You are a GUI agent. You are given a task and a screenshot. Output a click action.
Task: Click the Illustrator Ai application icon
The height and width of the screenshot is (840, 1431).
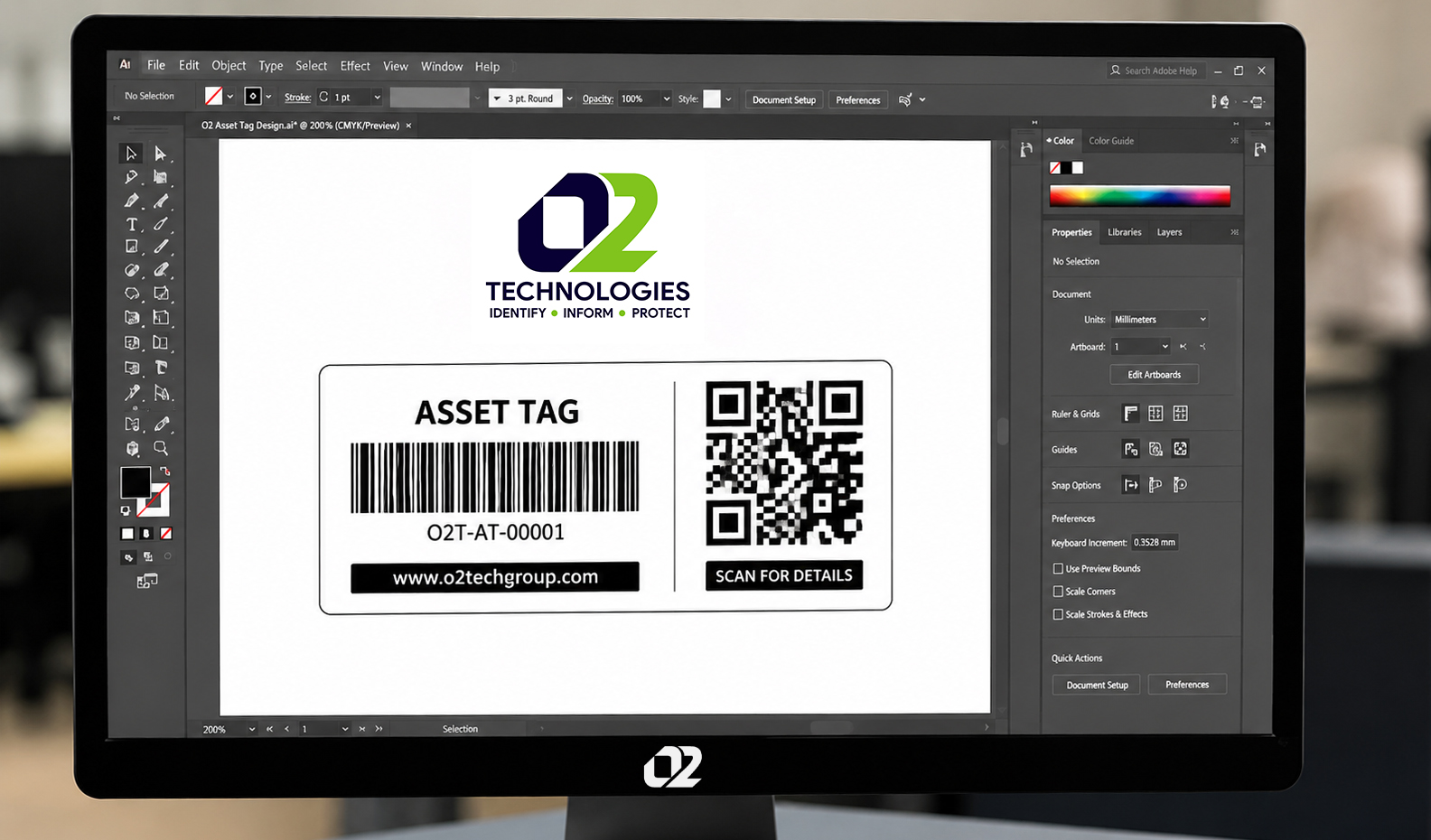[125, 65]
